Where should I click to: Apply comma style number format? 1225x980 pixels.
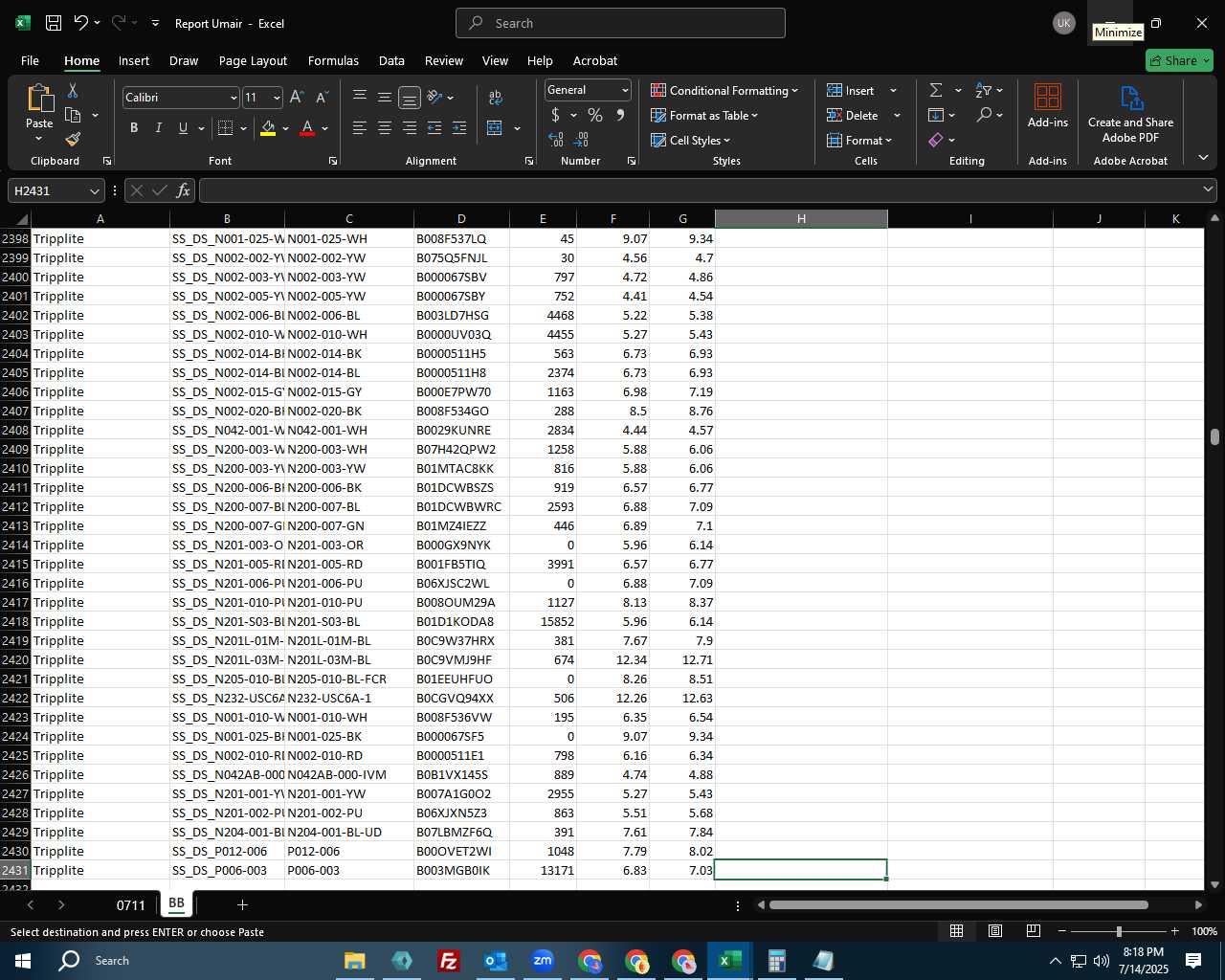(x=620, y=115)
